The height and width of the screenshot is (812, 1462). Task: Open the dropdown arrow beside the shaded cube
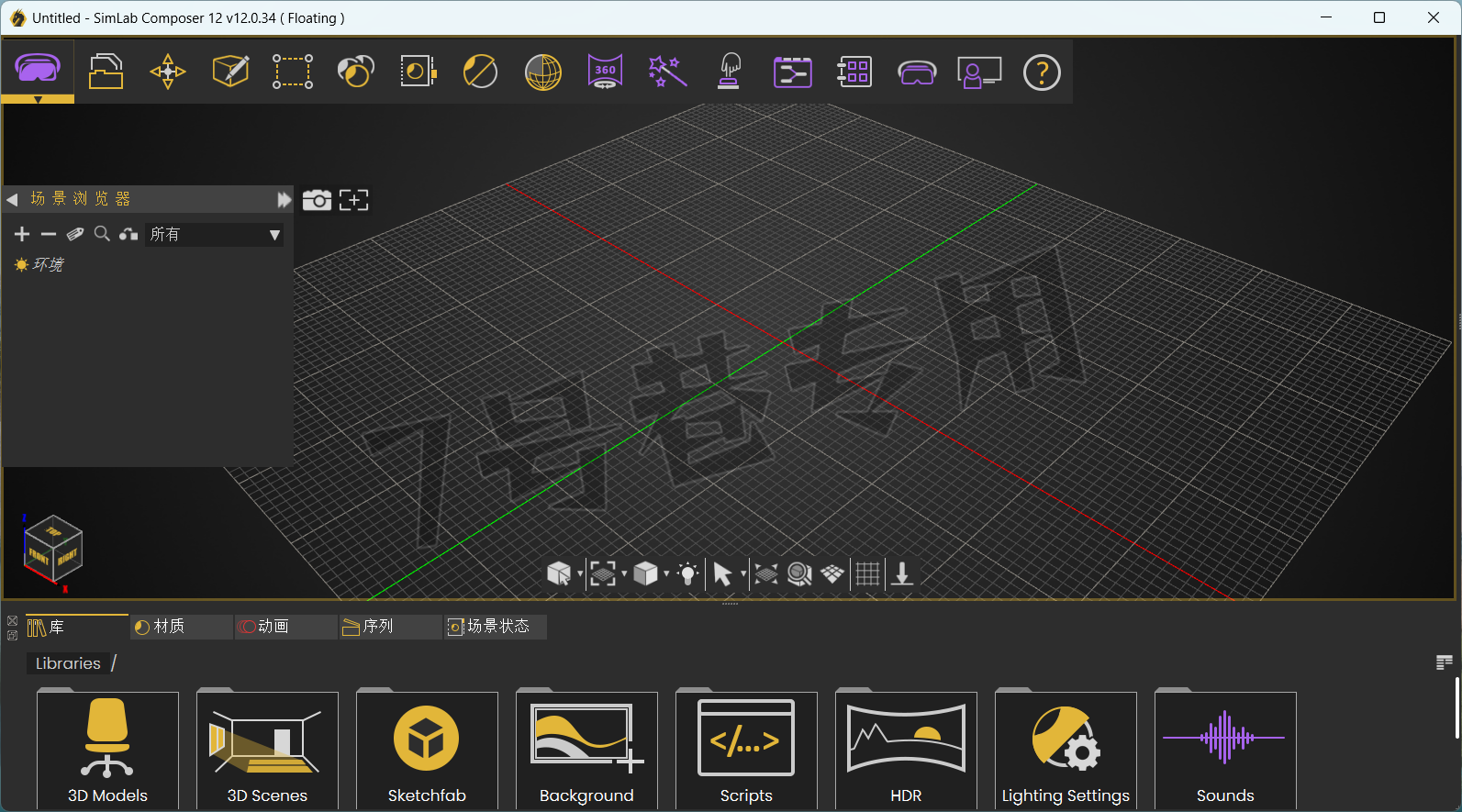click(666, 574)
